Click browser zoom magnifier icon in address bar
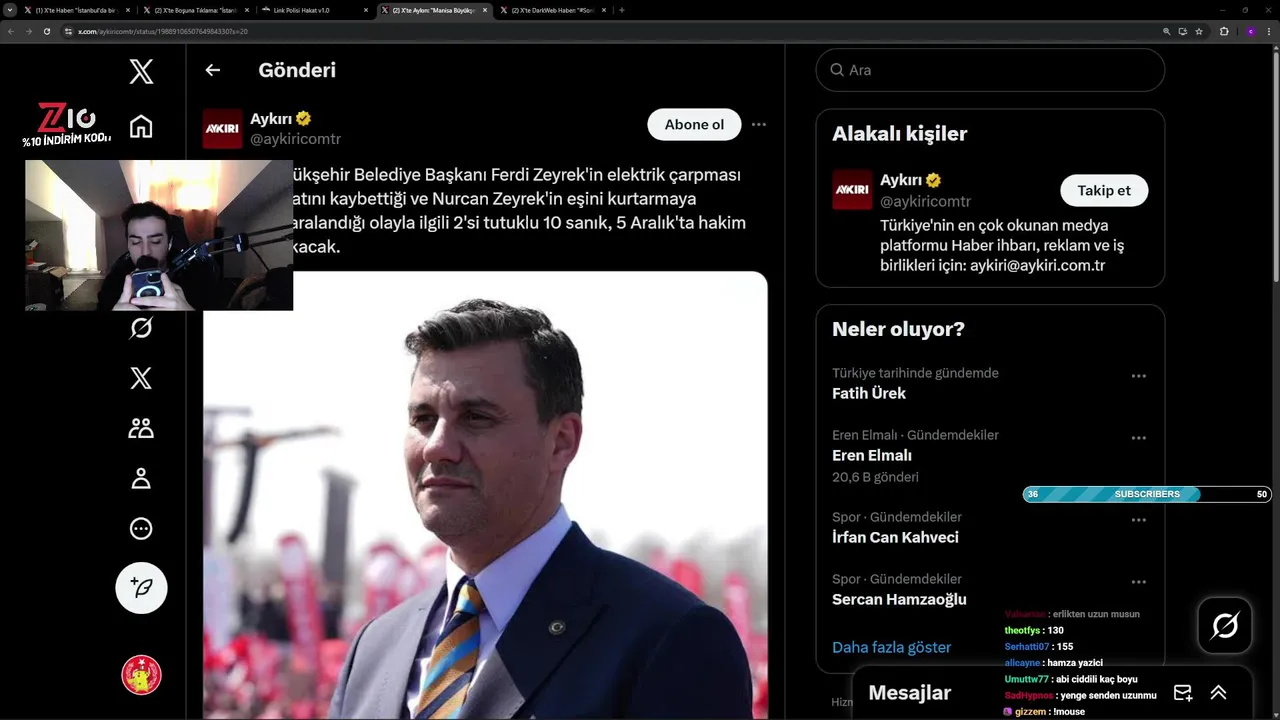 click(1167, 31)
